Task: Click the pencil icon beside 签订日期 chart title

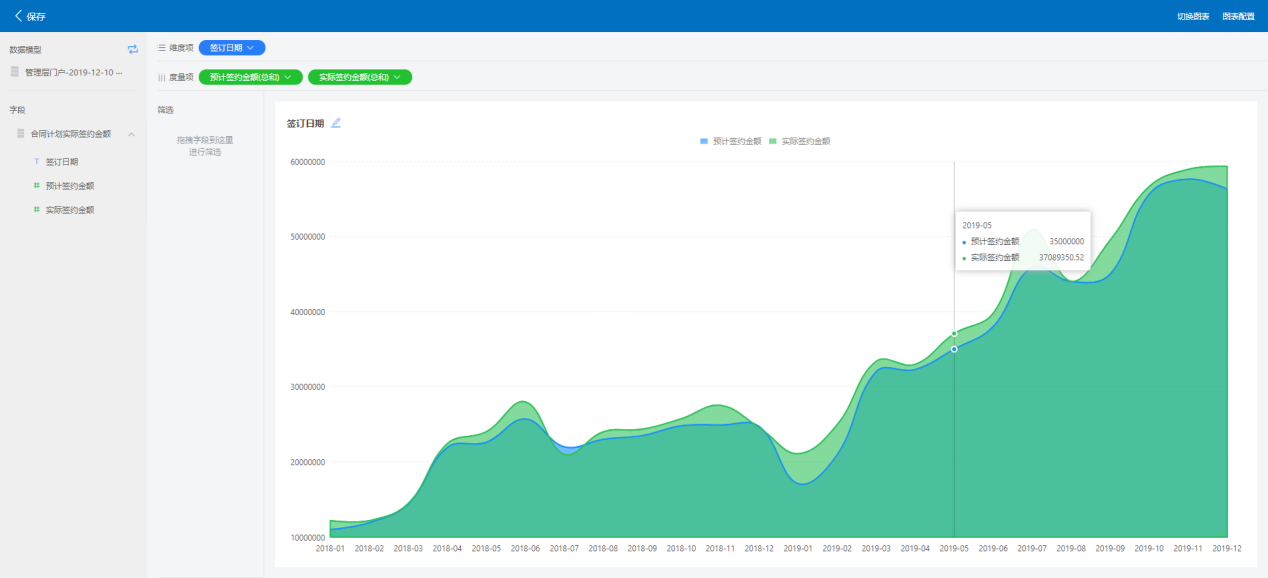Action: [336, 123]
